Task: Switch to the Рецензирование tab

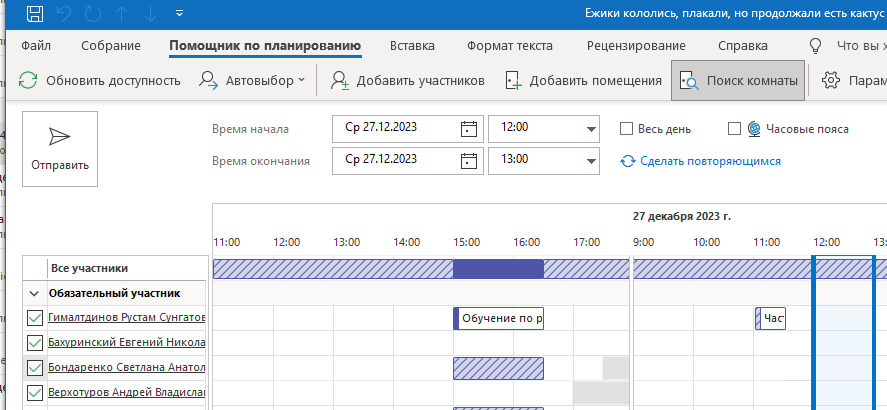Action: coord(636,46)
